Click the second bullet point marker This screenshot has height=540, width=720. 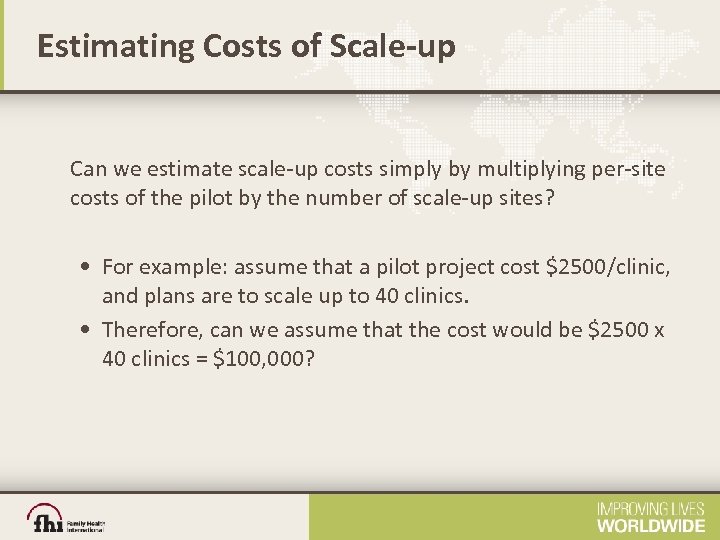pyautogui.click(x=90, y=329)
